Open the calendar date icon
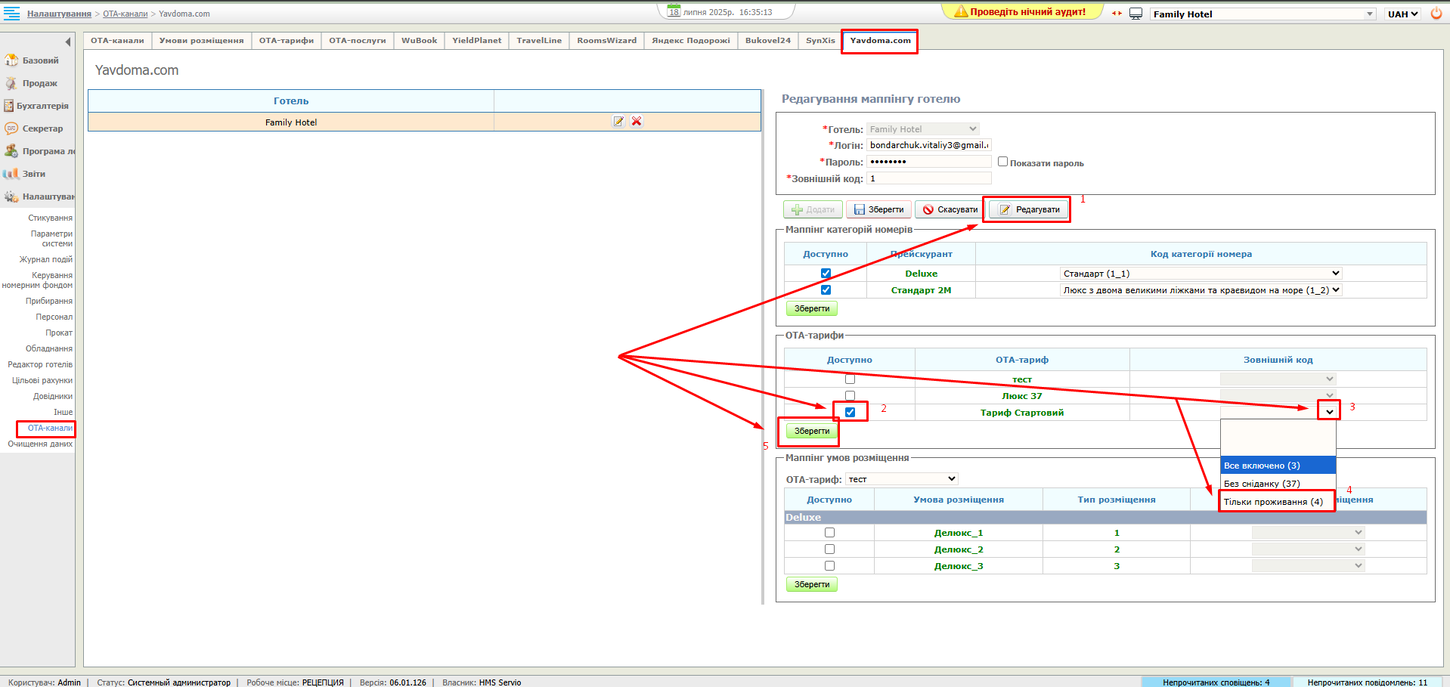The height and width of the screenshot is (687, 1450). (x=674, y=10)
